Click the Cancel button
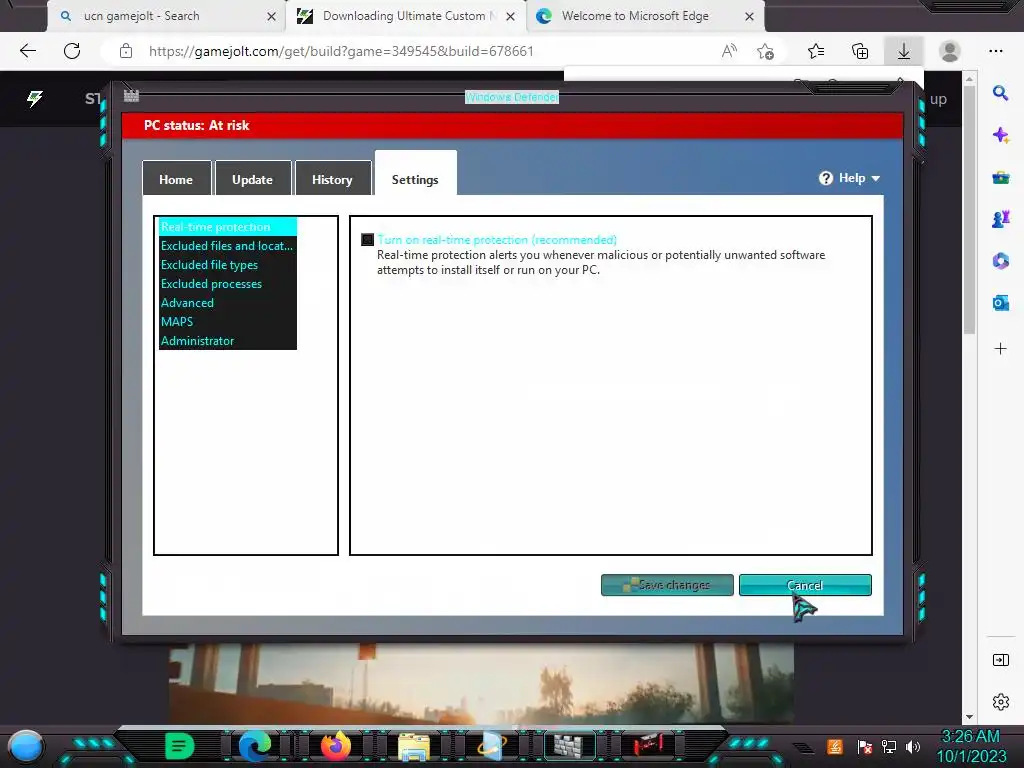Screen dimensions: 1024x768 [x=805, y=585]
